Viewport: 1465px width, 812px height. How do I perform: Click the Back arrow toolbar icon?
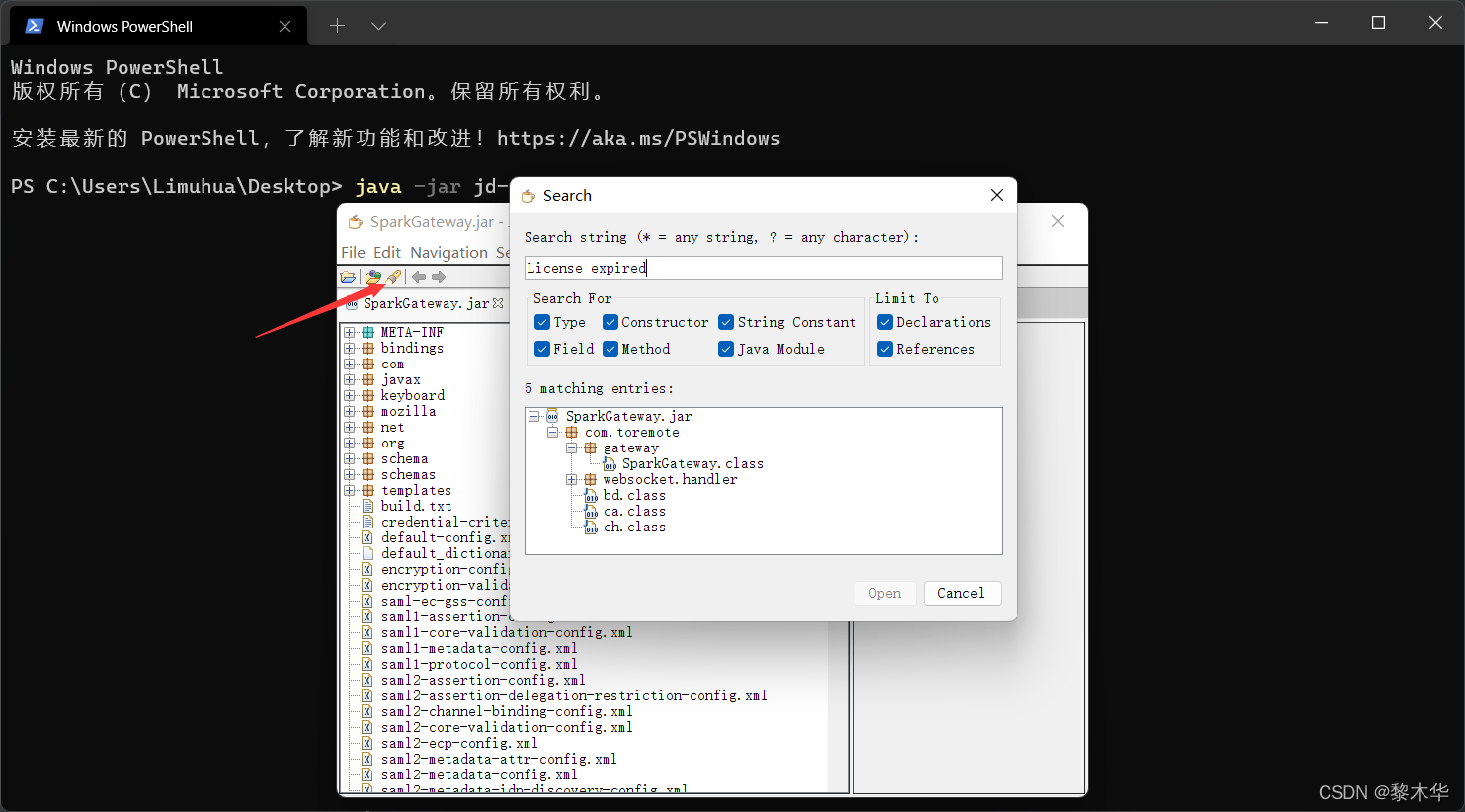tap(419, 278)
